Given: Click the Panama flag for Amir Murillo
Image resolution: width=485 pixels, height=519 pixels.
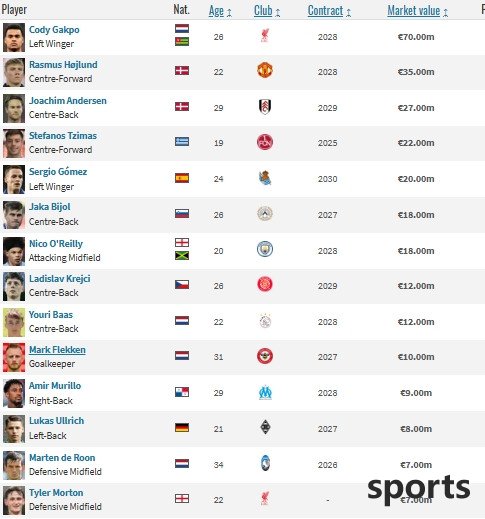Looking at the screenshot, I should (182, 392).
